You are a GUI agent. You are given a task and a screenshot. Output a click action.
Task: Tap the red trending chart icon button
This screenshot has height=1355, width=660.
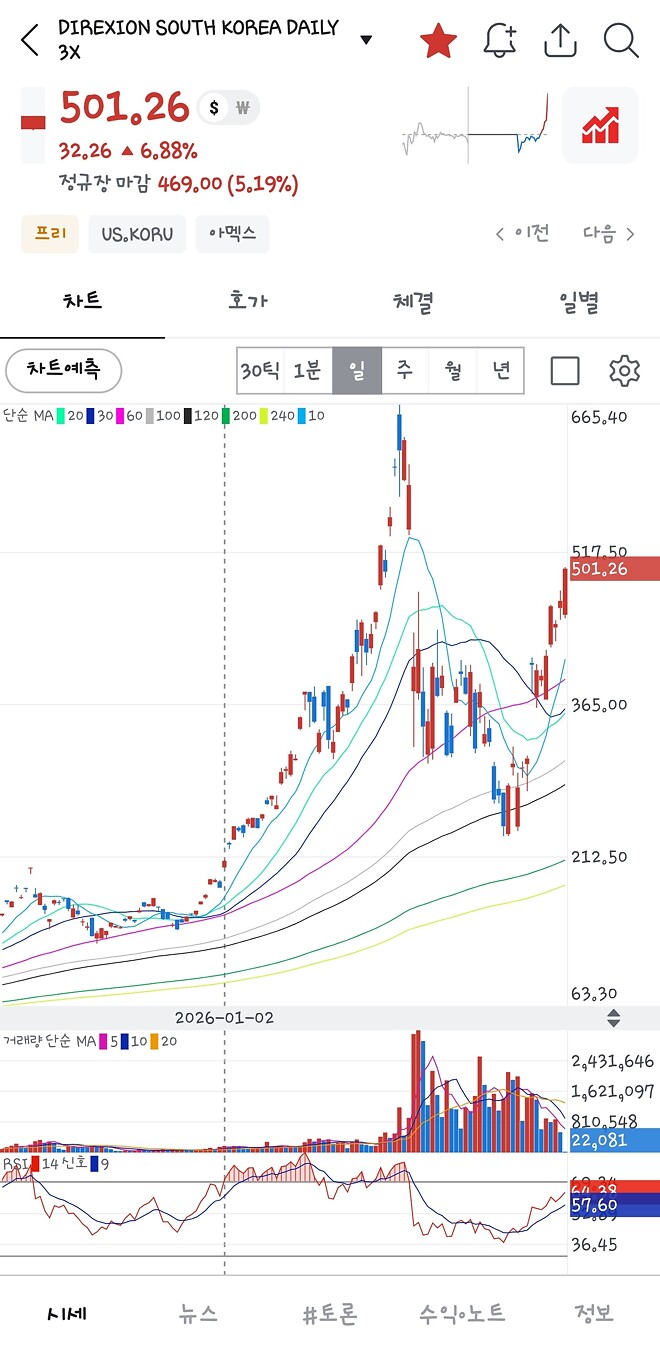click(x=600, y=125)
